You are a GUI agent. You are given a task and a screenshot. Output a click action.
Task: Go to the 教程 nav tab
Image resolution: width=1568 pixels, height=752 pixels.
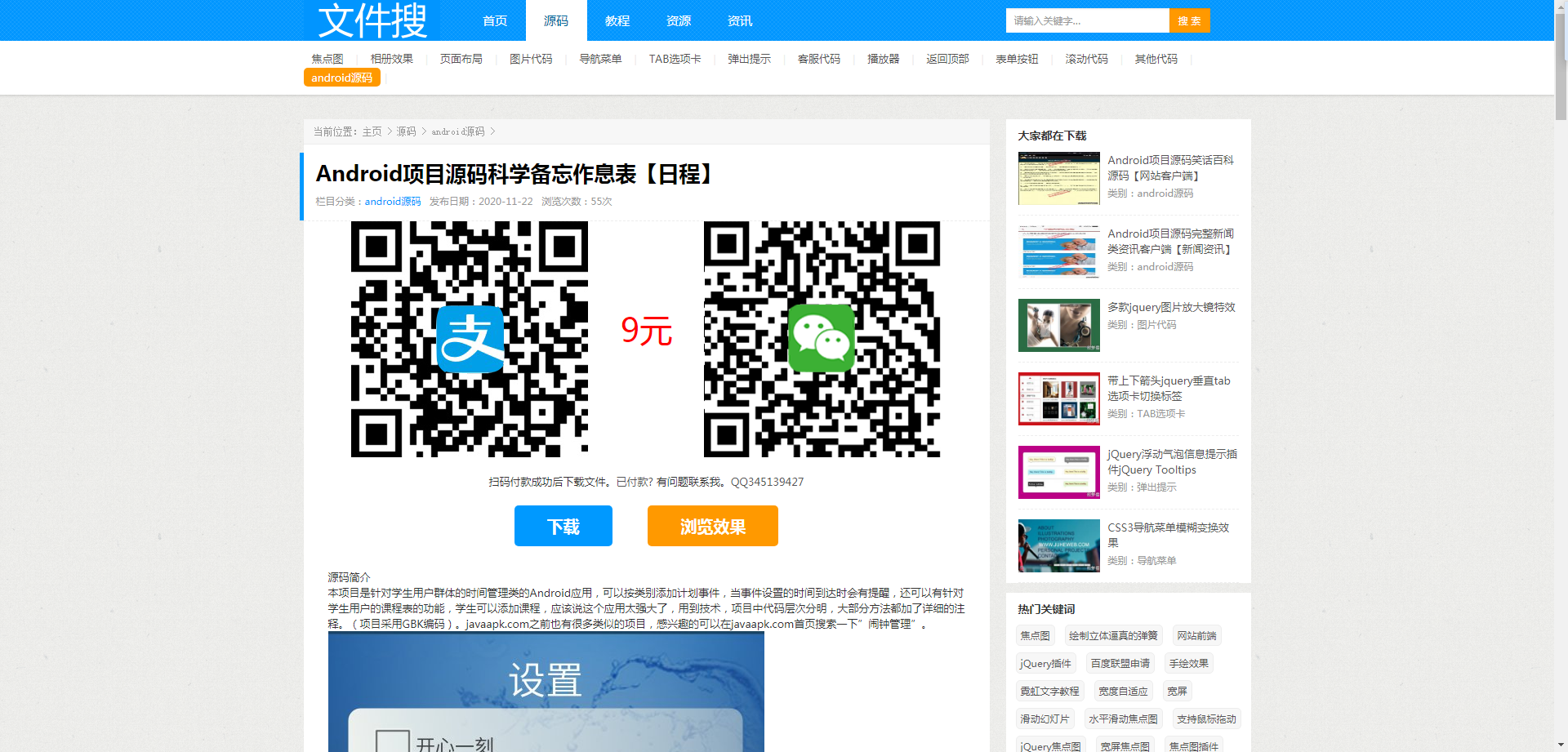[x=617, y=20]
